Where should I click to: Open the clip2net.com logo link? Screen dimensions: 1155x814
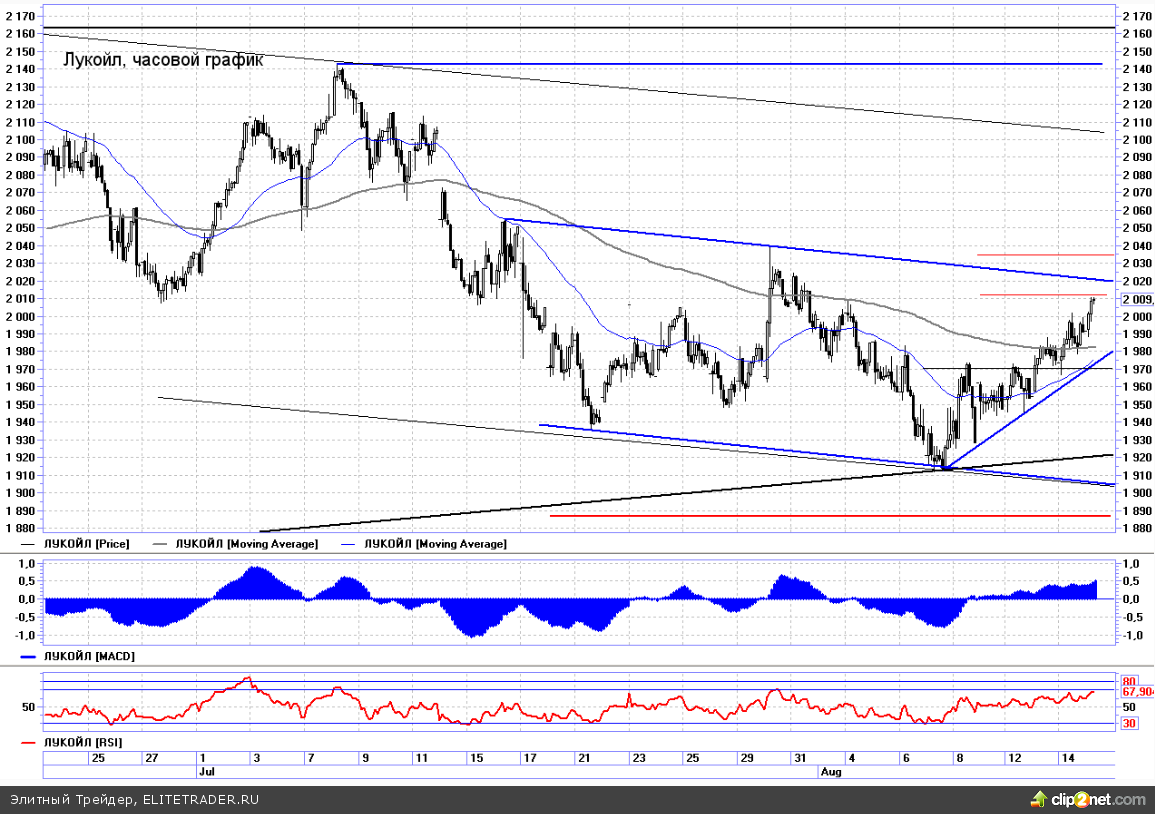pyautogui.click(x=1087, y=799)
